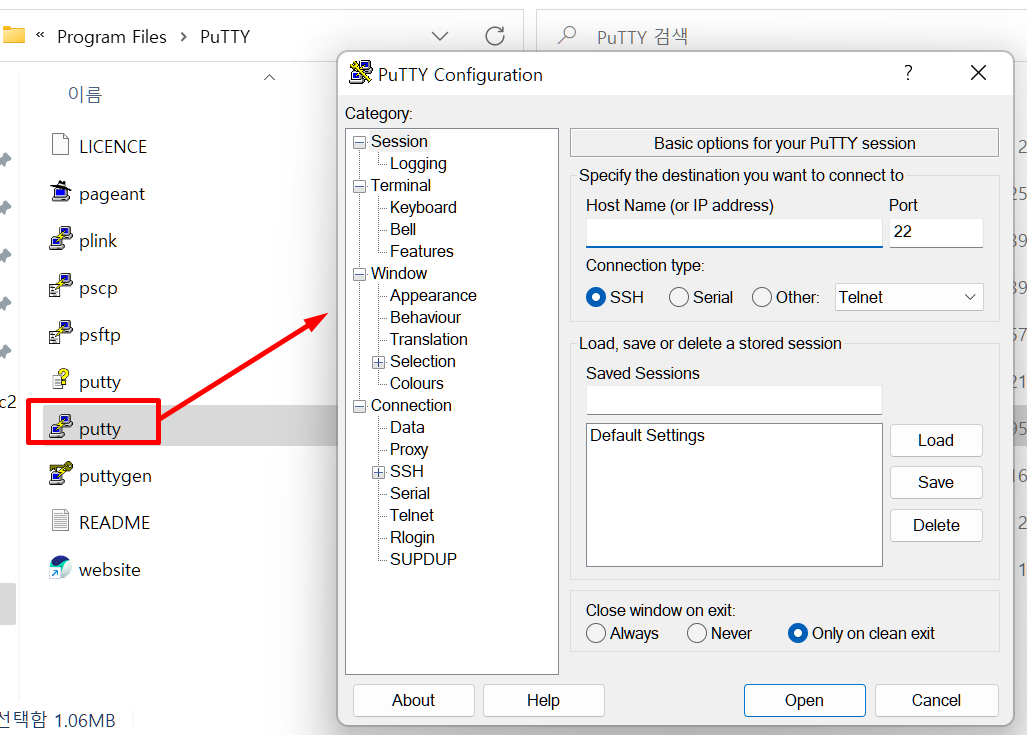Click the putty help file icon with question mark
This screenshot has height=735, width=1027.
coord(60,379)
